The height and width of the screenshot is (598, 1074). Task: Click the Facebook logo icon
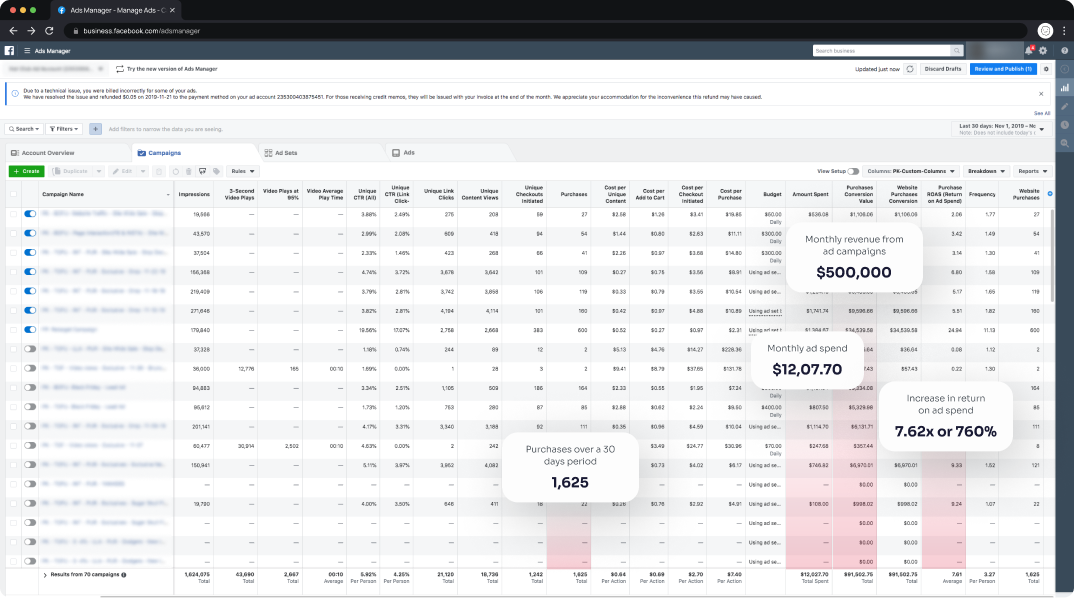(x=10, y=50)
